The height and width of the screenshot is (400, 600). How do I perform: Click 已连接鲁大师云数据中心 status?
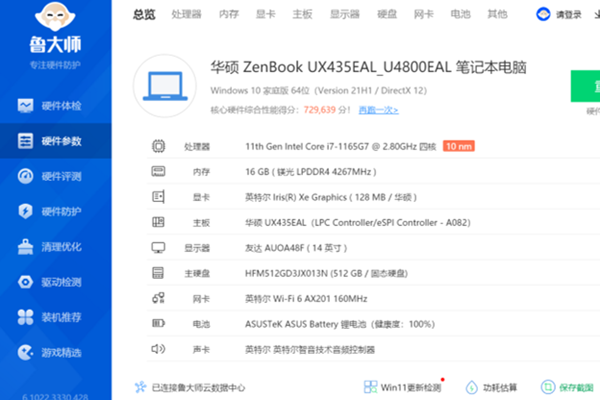pos(198,388)
